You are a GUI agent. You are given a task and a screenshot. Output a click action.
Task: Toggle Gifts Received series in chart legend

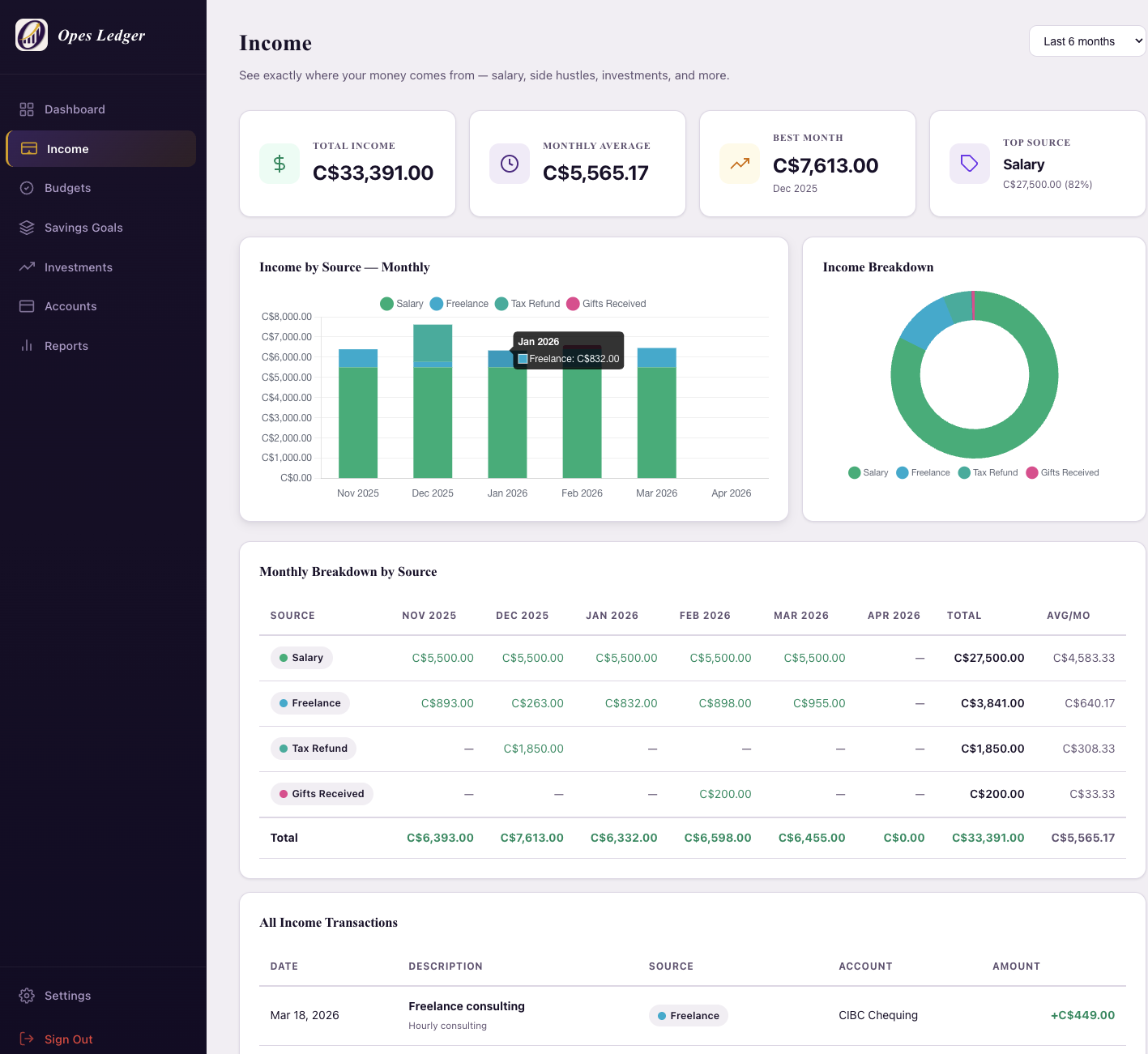tap(606, 304)
